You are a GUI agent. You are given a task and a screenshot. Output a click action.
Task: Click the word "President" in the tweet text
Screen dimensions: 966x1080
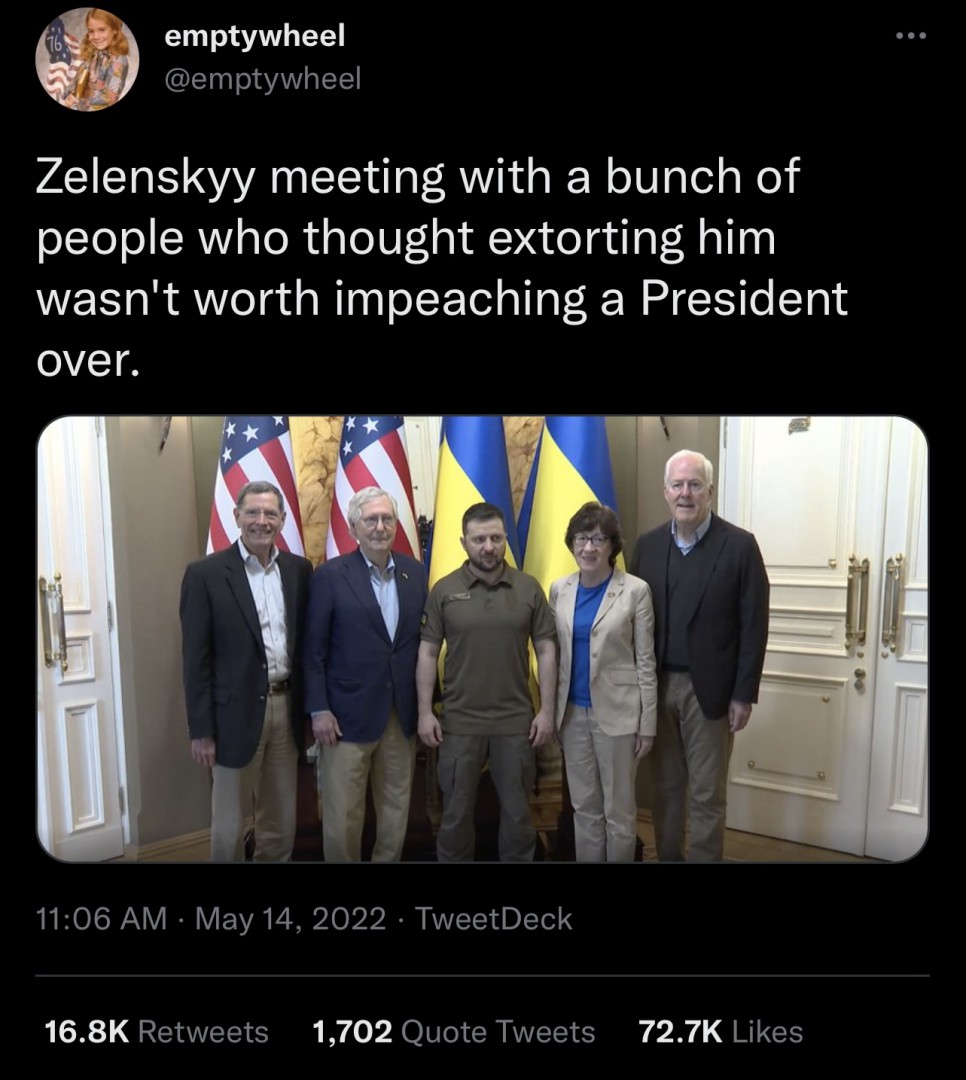[742, 299]
